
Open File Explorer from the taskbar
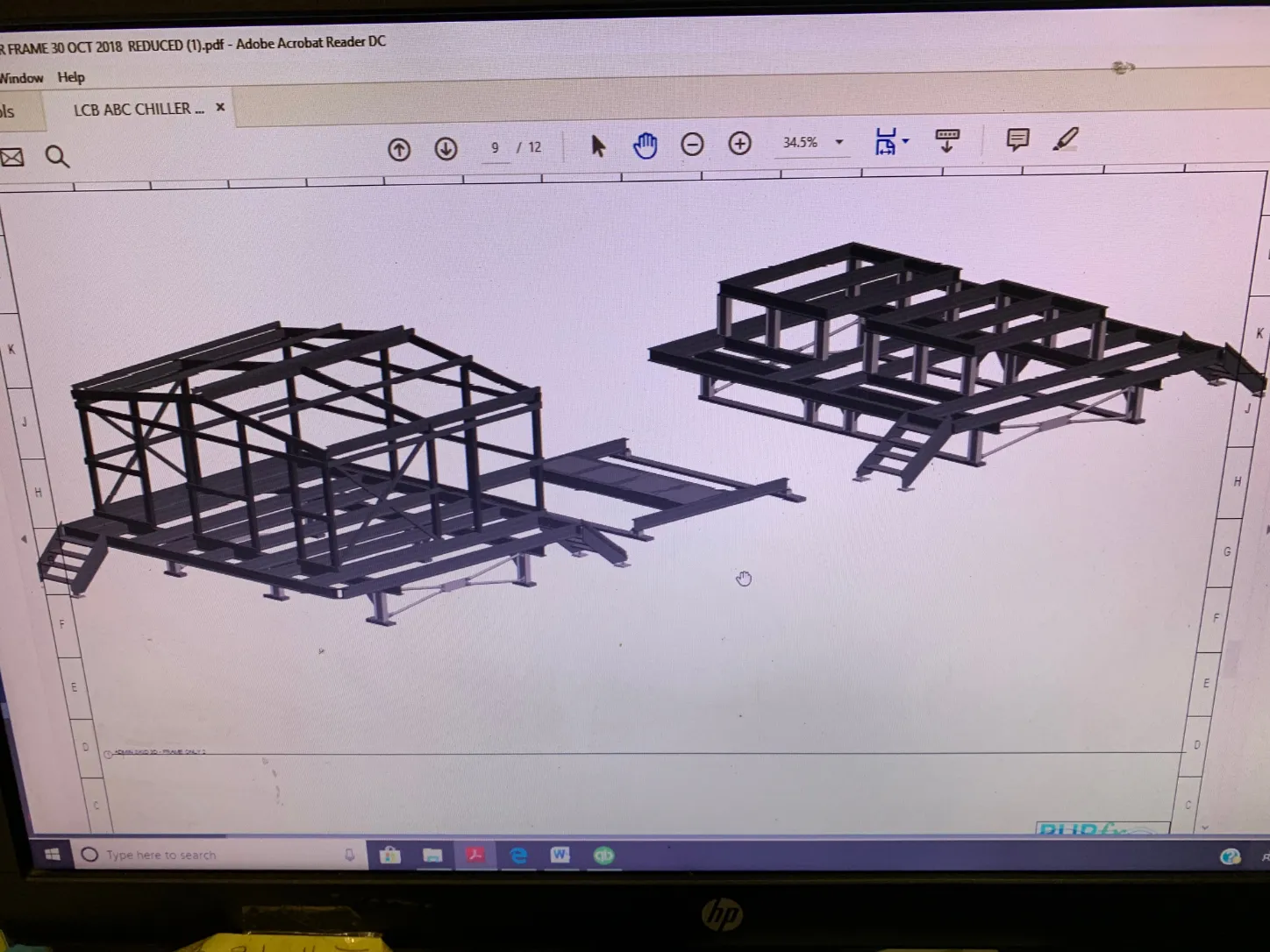[432, 855]
